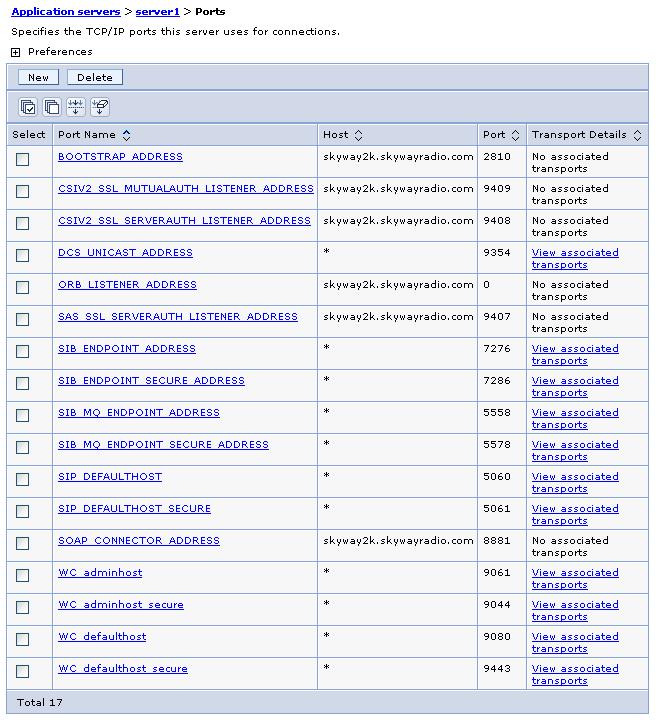Tick checkbox for CSIV2_SSL_MUTUALAUTH_LISTENER_ADDRESS

(22, 191)
